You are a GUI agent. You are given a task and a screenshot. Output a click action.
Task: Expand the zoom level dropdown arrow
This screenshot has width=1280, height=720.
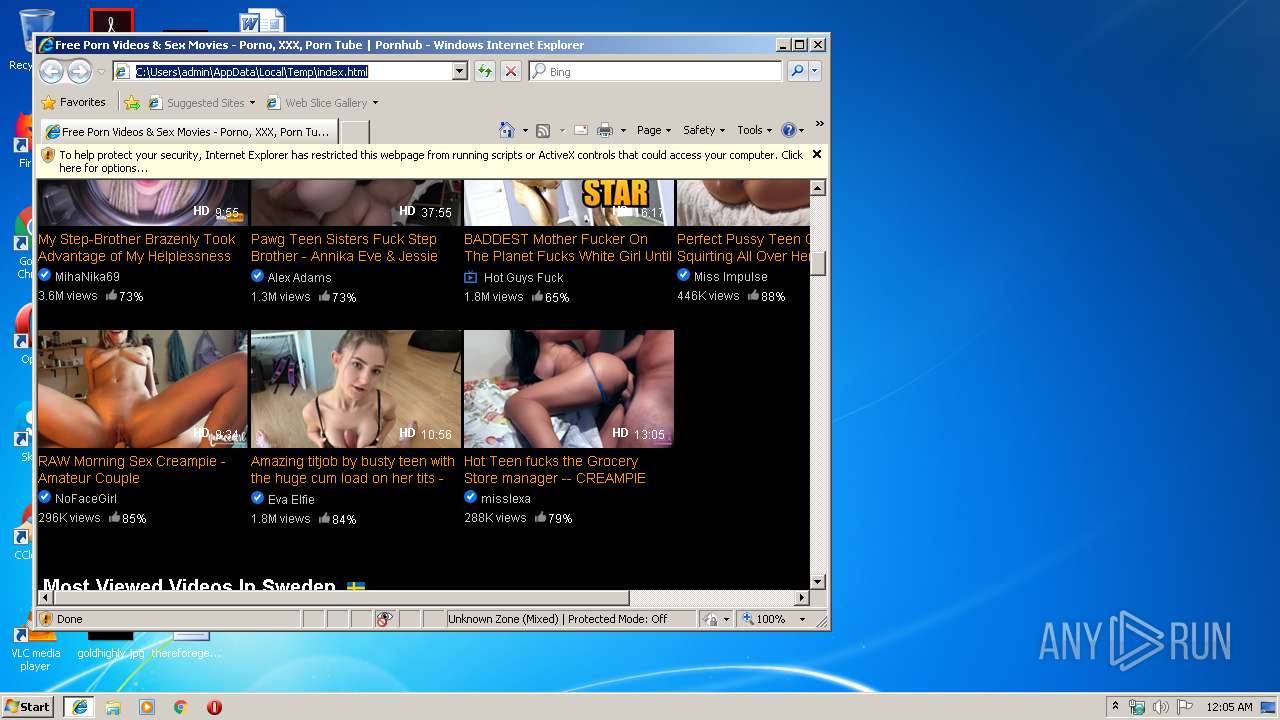802,619
